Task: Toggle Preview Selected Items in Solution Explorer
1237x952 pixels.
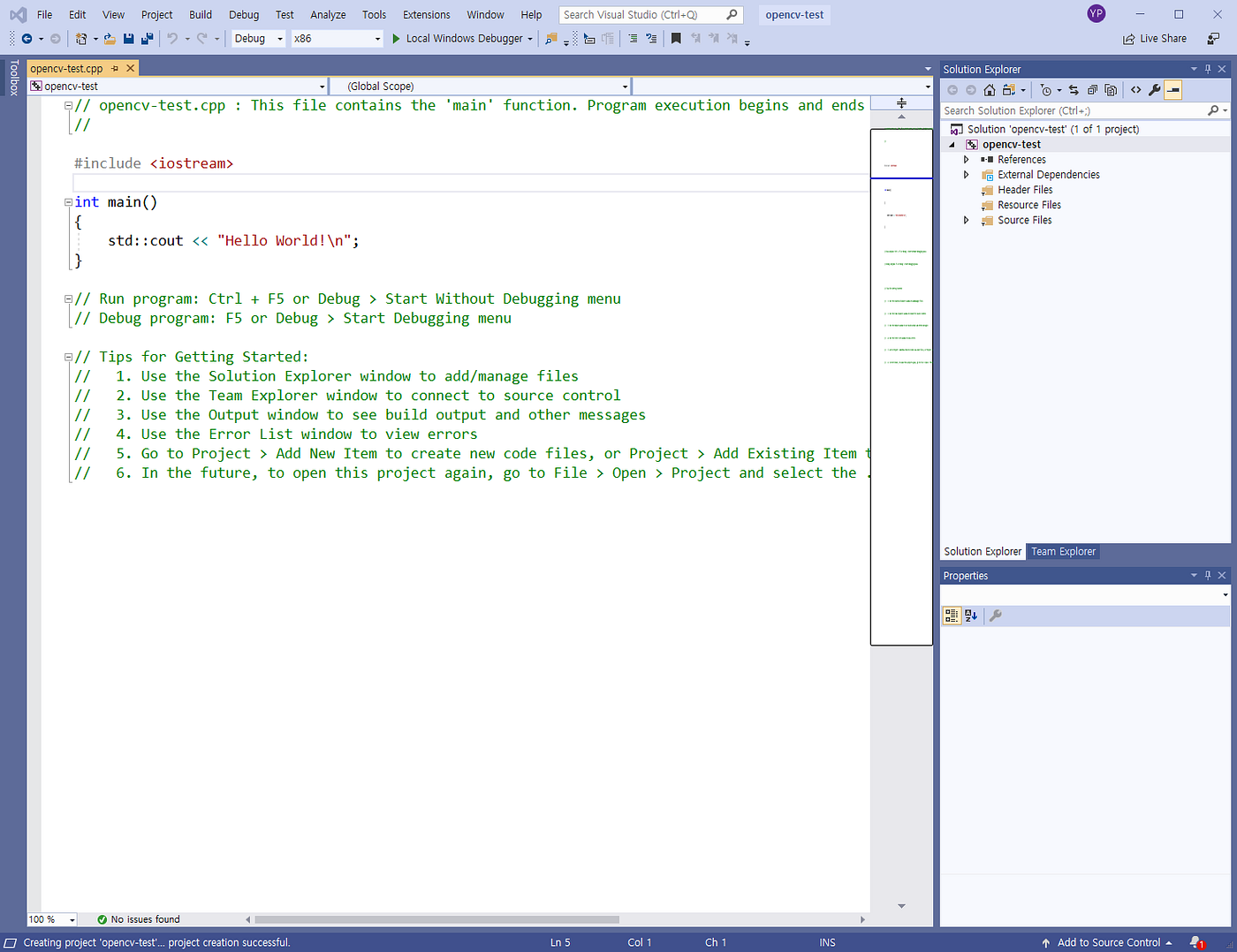Action: pos(1174,89)
